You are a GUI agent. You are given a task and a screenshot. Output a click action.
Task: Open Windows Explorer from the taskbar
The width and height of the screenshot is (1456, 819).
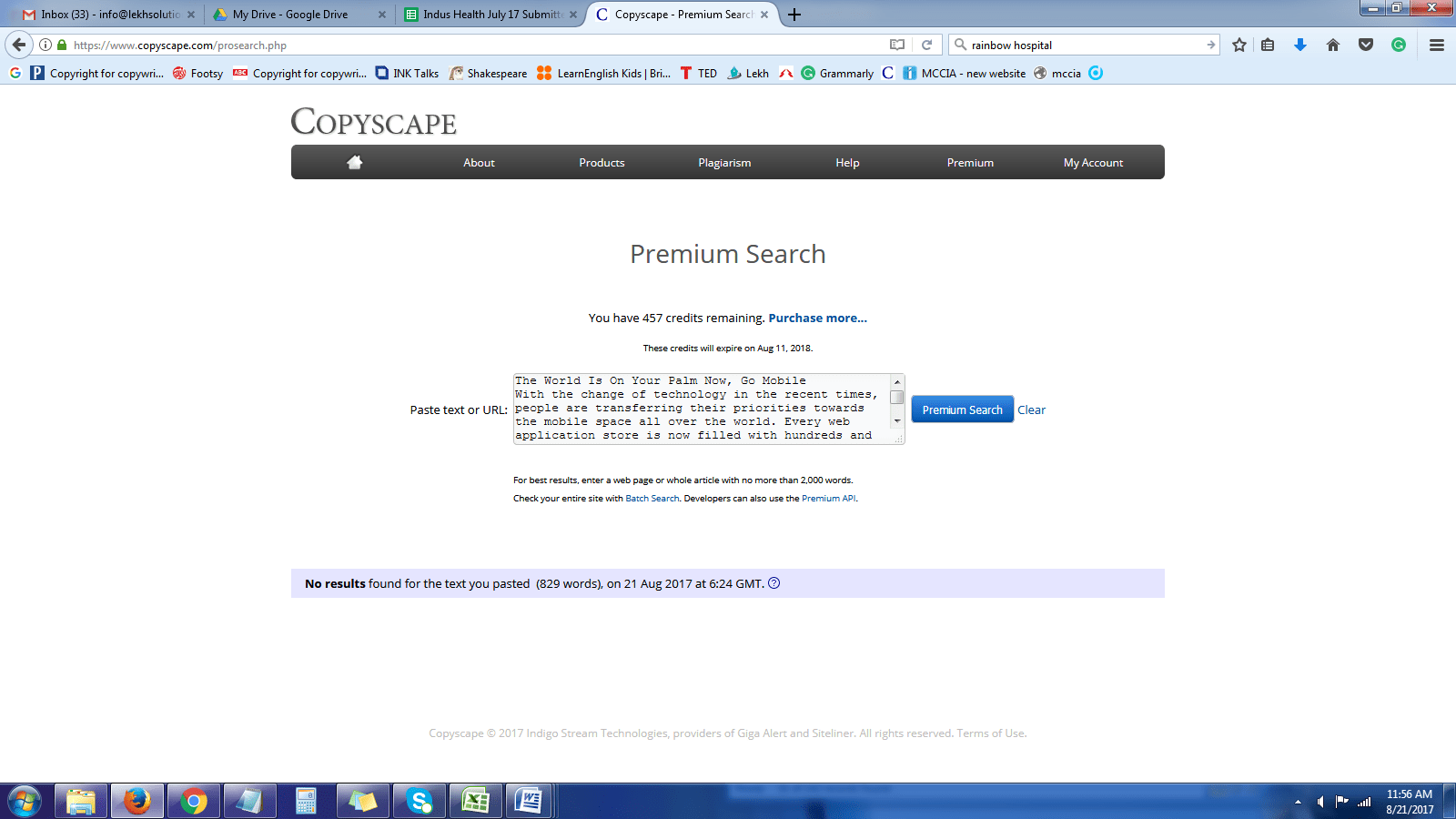pos(81,801)
